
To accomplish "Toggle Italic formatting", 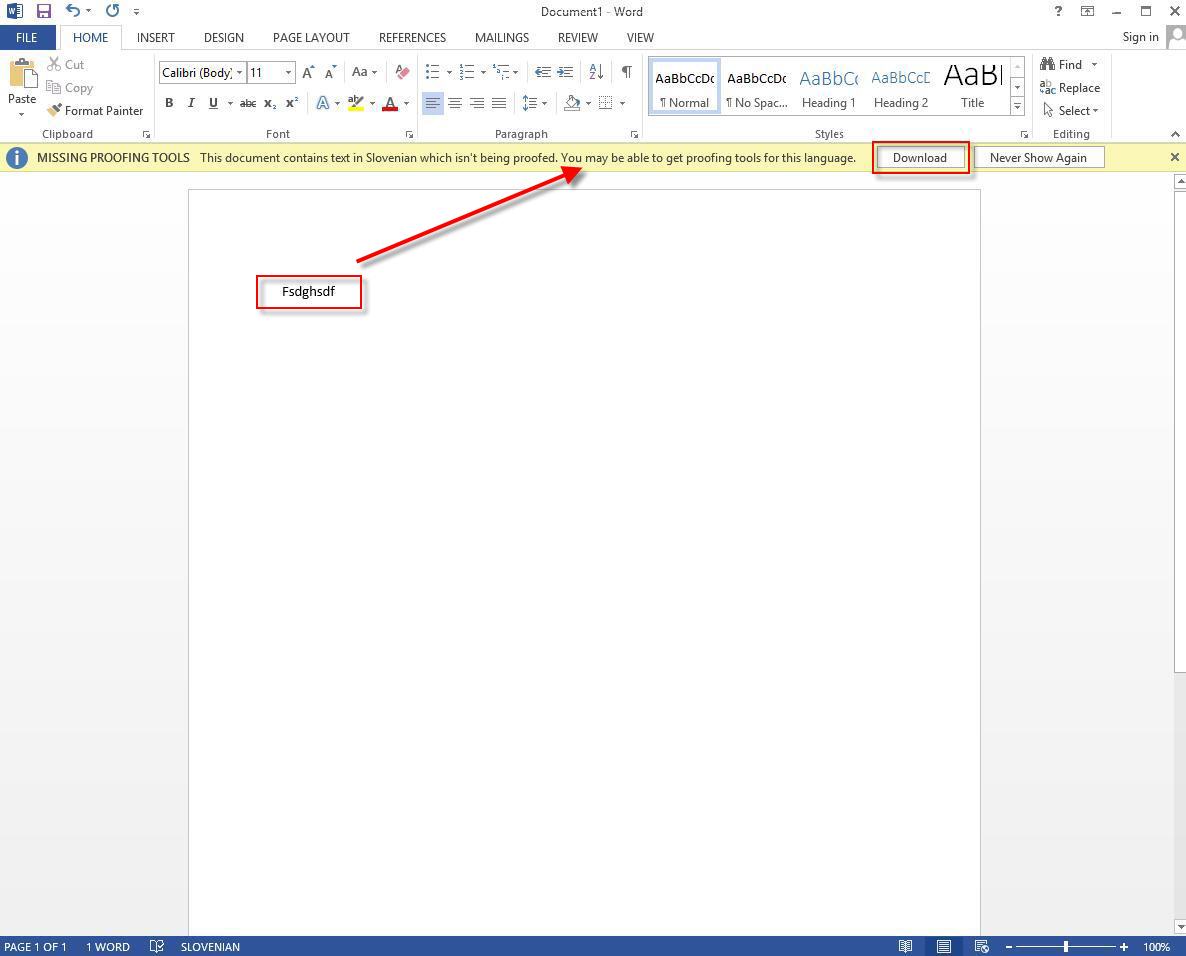I will (x=191, y=103).
